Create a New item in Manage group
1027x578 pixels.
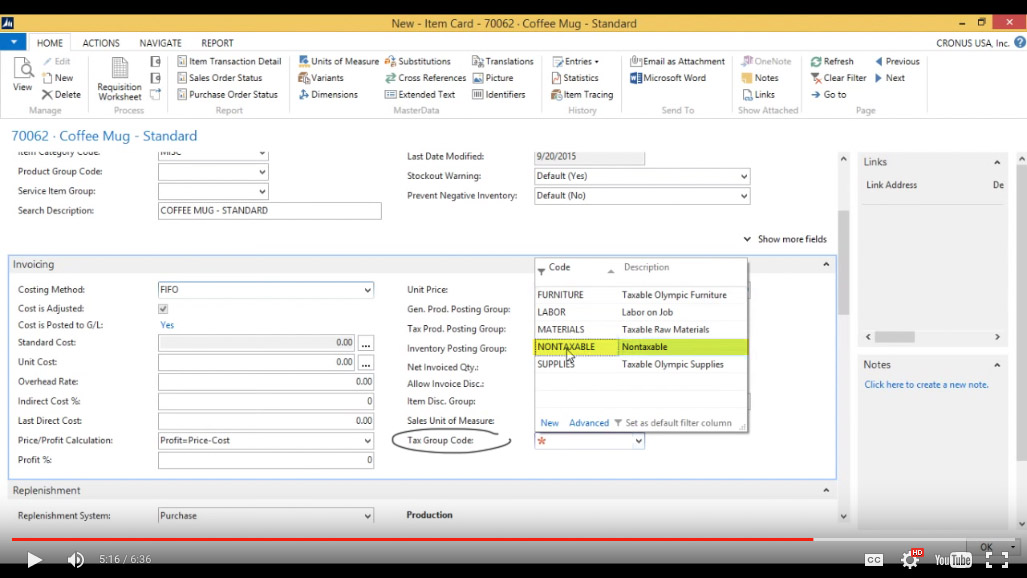(x=58, y=78)
